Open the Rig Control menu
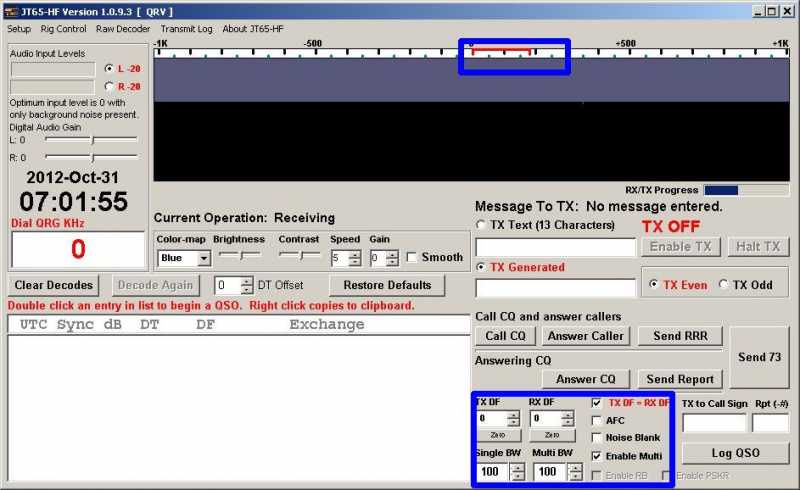Image resolution: width=800 pixels, height=490 pixels. [x=63, y=29]
